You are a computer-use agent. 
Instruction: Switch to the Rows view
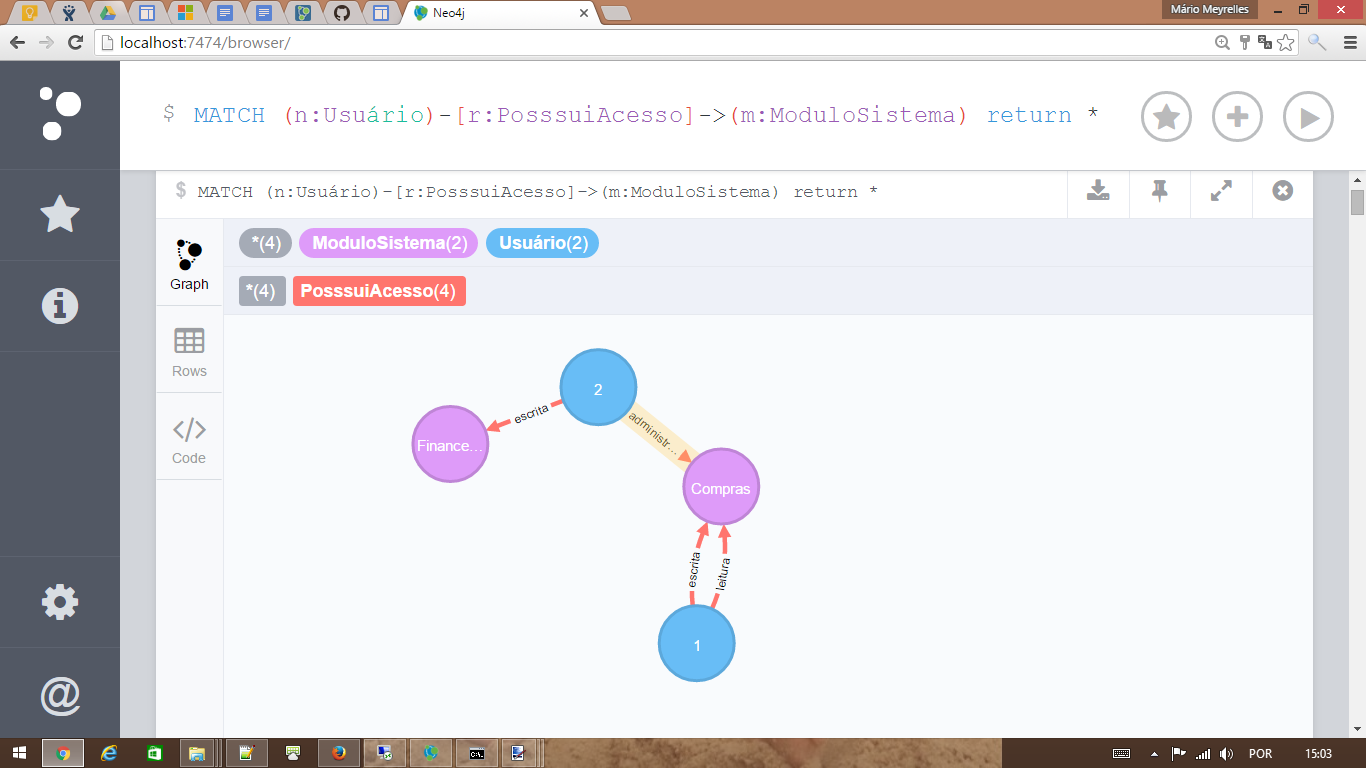[x=188, y=352]
